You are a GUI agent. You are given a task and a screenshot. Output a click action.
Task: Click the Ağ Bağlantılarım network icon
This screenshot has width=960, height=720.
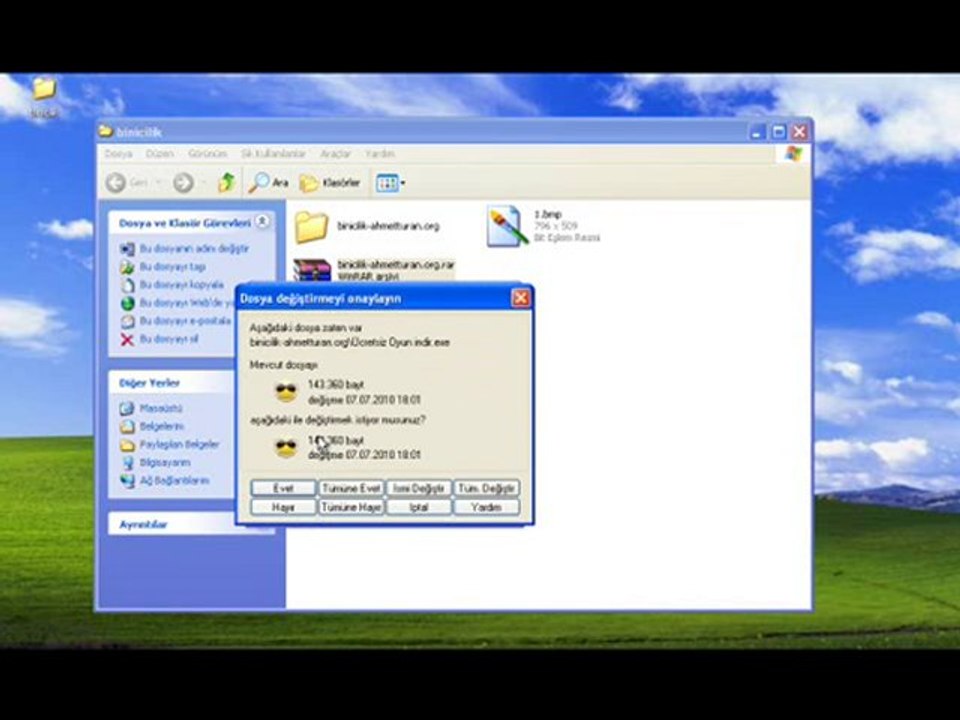(x=127, y=481)
